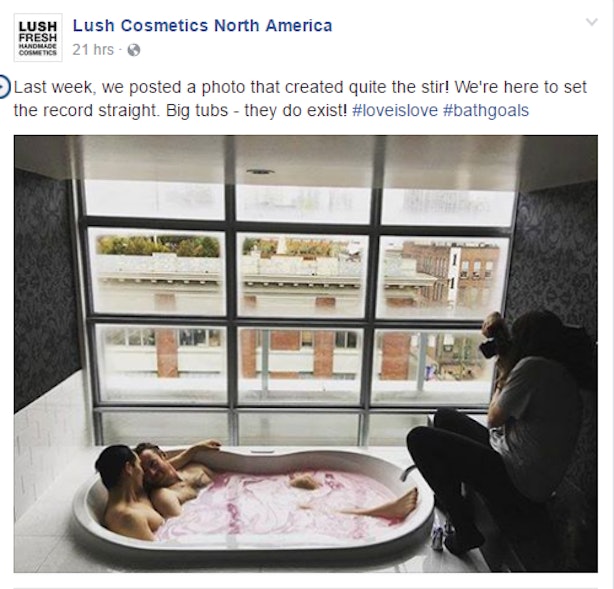Follow the #bathgoals hashtag
Screen dimensions: 614x589
486,110
